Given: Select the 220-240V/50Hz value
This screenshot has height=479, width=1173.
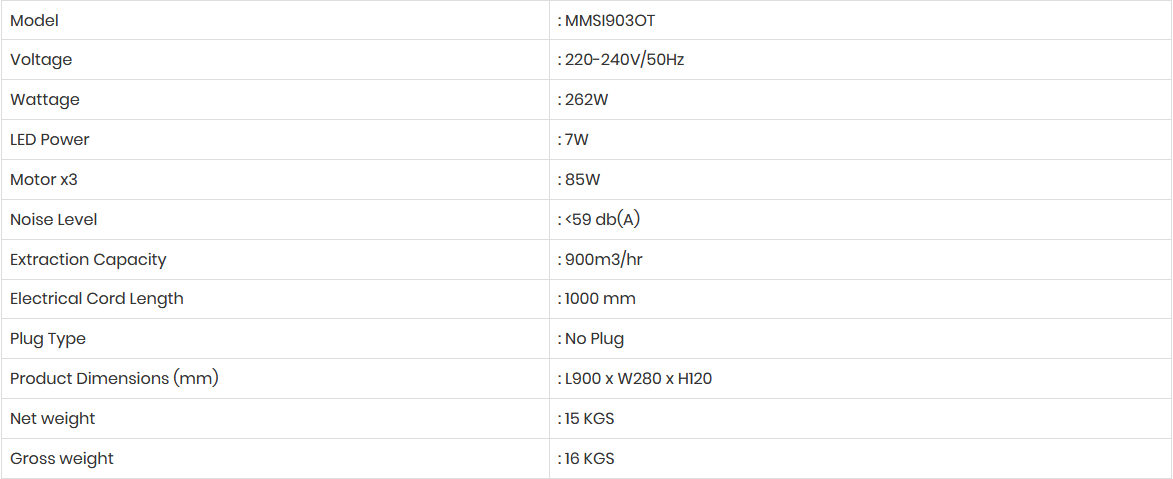Looking at the screenshot, I should (624, 60).
